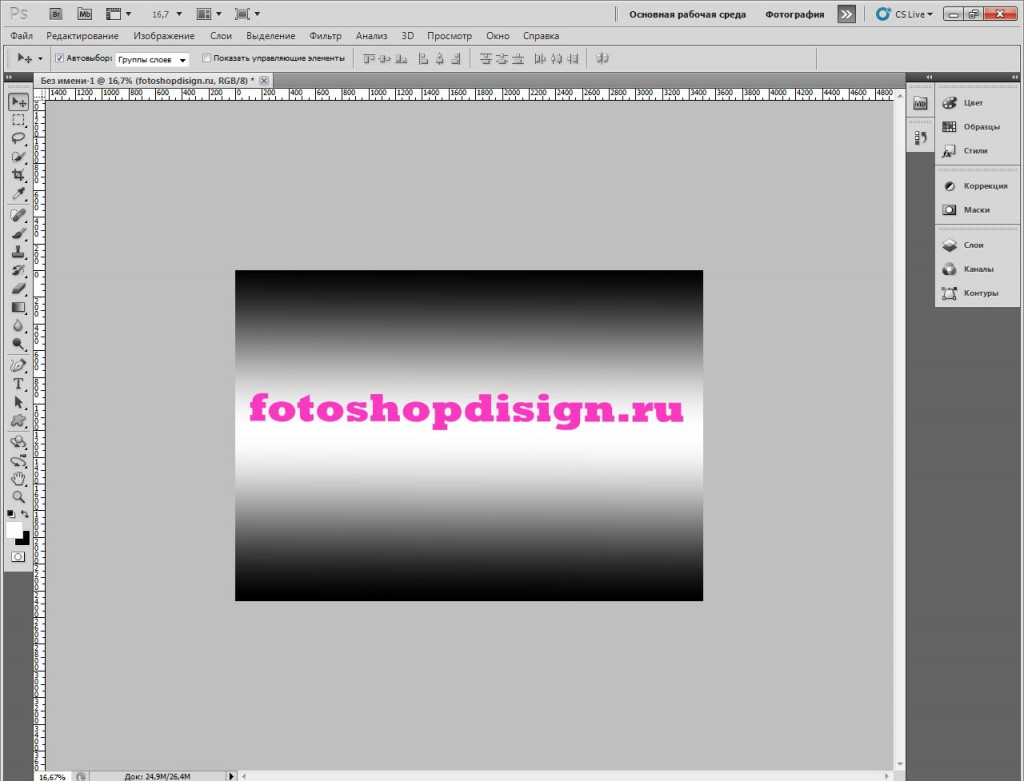Open the Файл menu
This screenshot has width=1024, height=781.
pos(22,36)
